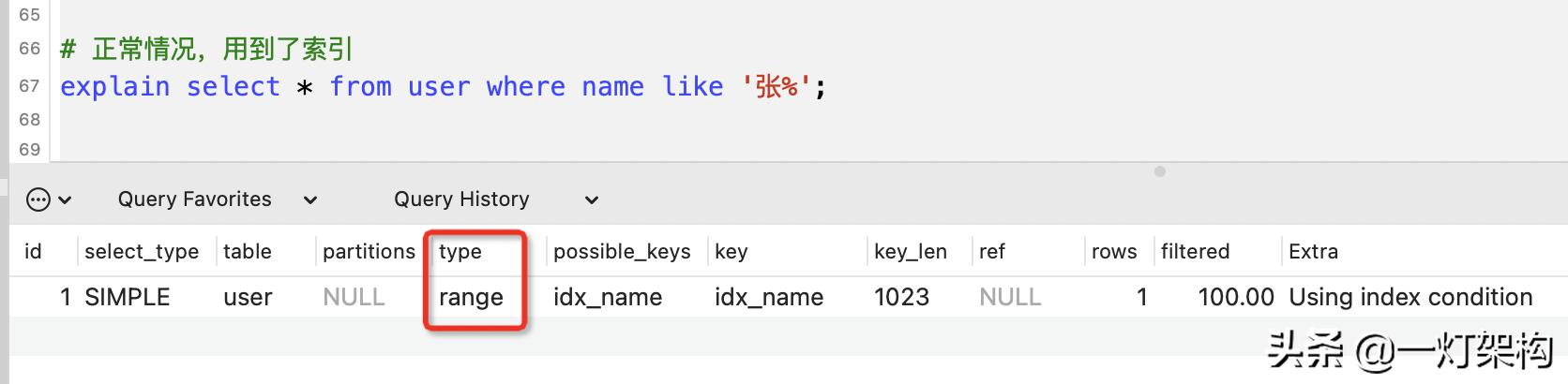Screen dimensions: 1568x384
Task: Click the key_len column header
Action: coord(911,251)
